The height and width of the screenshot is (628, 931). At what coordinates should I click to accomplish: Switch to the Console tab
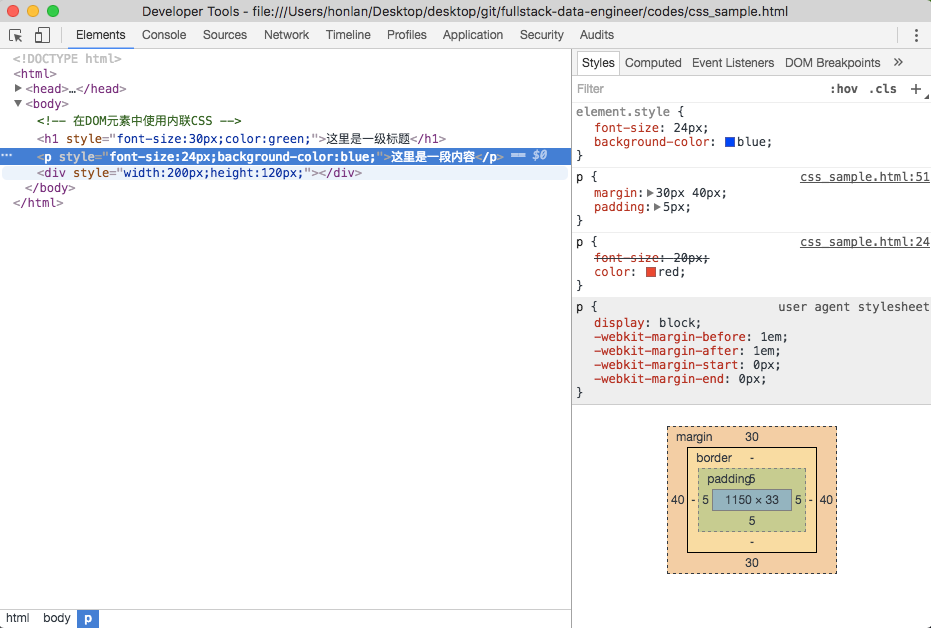click(164, 35)
